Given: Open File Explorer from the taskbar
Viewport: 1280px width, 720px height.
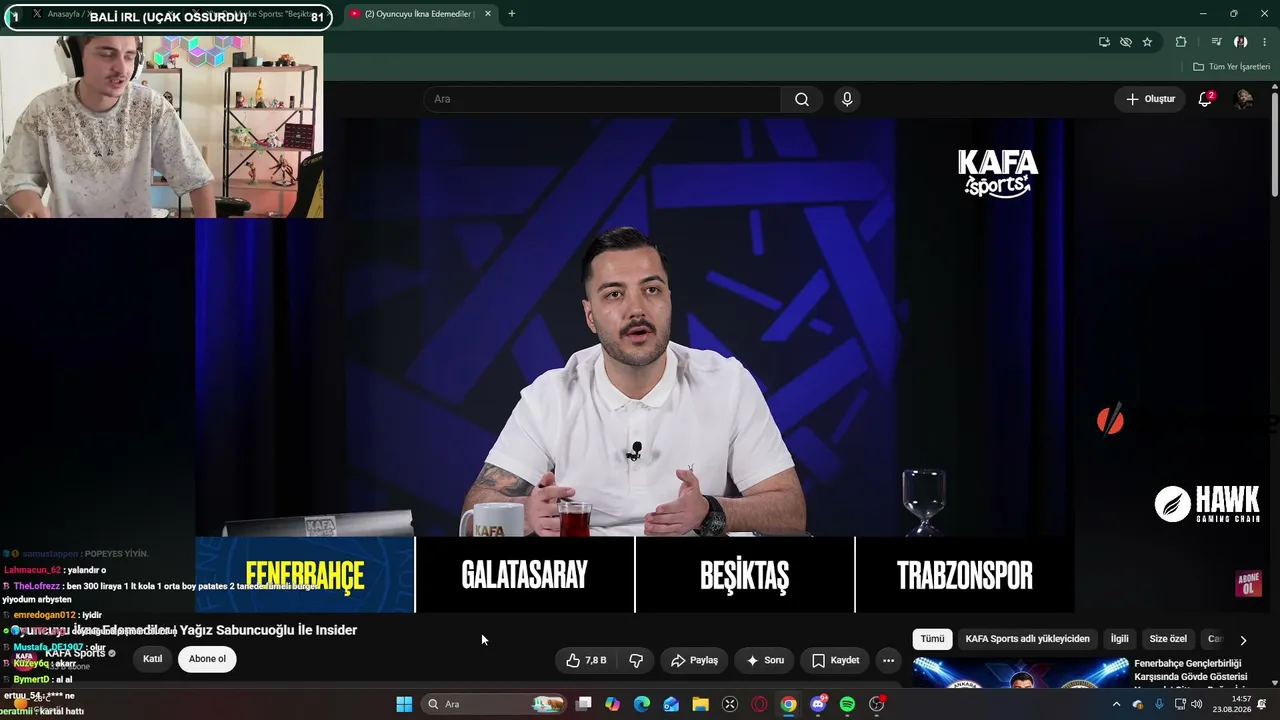Looking at the screenshot, I should click(x=701, y=704).
